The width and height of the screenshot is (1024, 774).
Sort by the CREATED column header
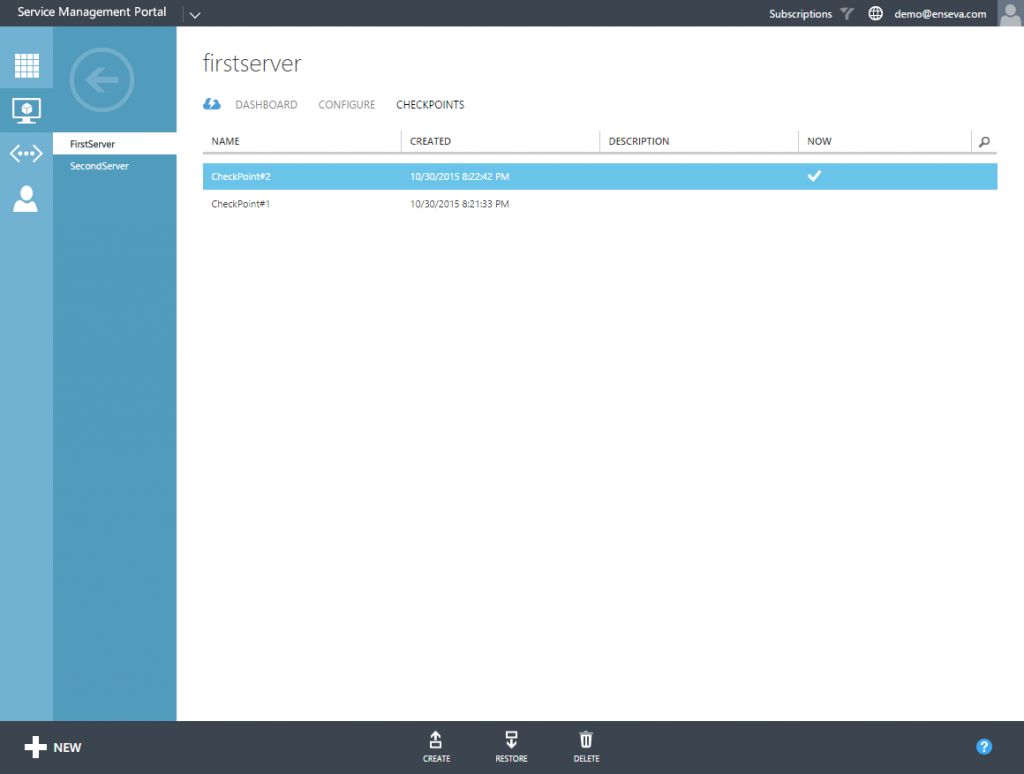click(x=430, y=141)
